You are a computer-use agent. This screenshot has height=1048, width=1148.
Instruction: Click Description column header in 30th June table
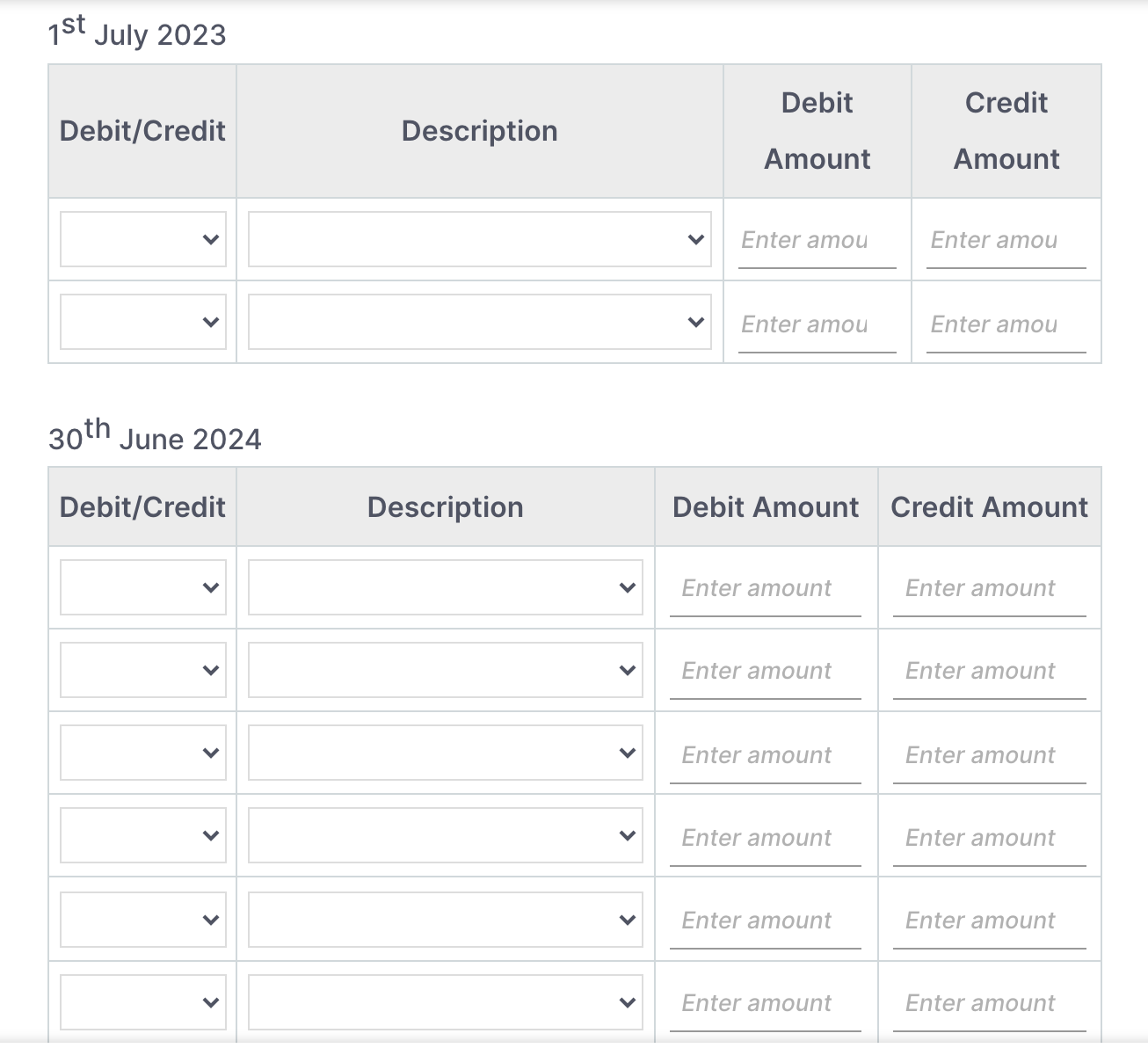coord(446,507)
